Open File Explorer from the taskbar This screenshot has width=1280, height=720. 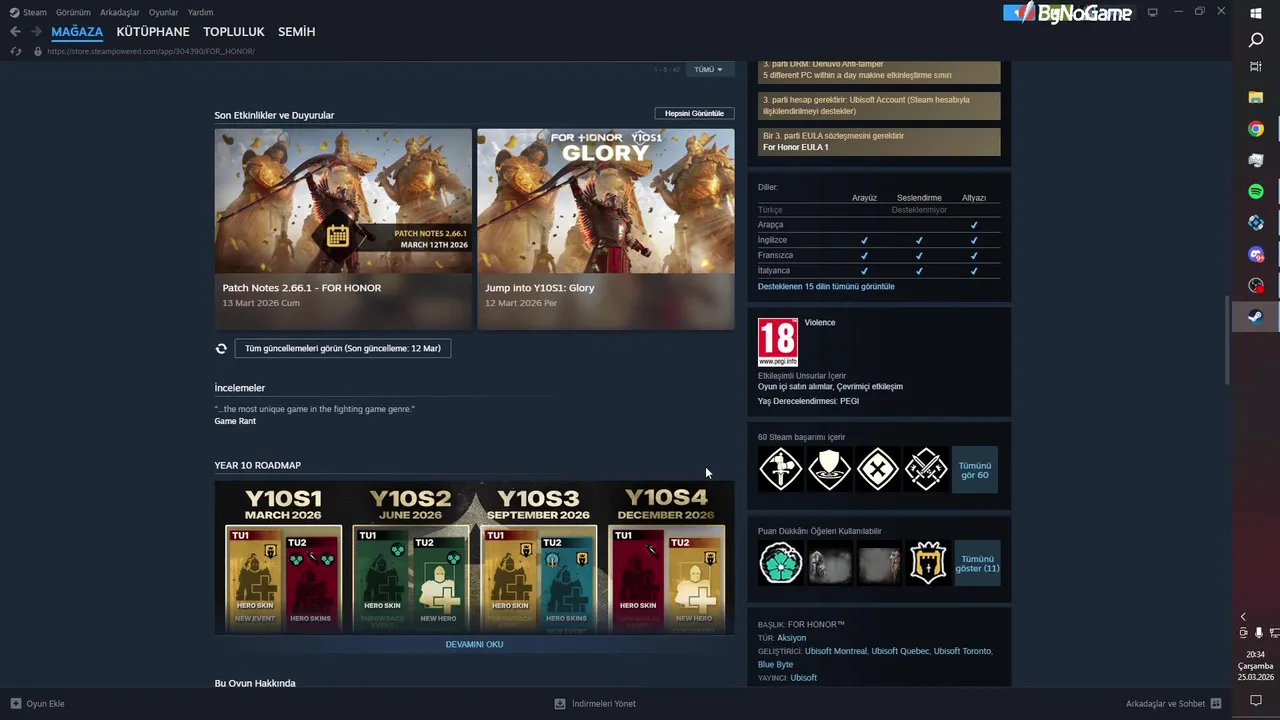tap(1256, 98)
